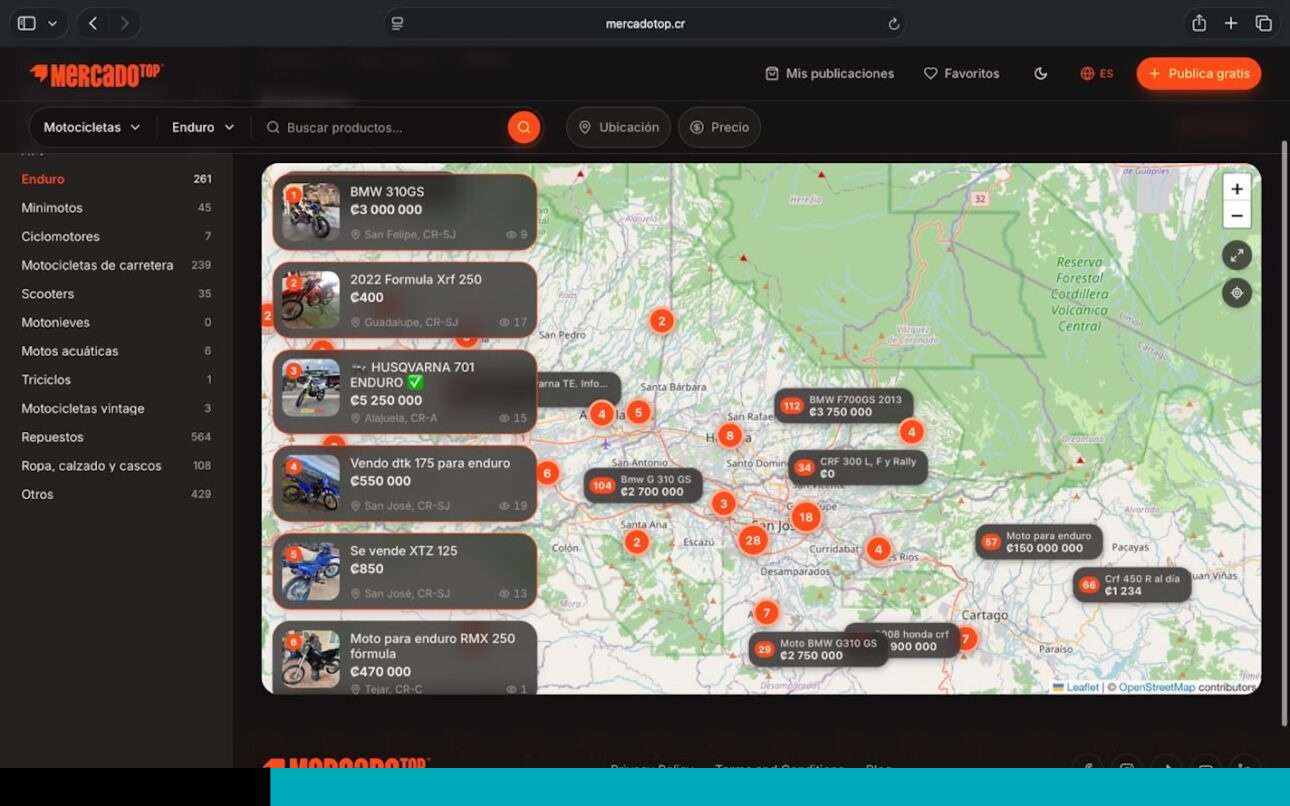Click the map cluster showing 3
This screenshot has width=1290, height=806.
pyautogui.click(x=723, y=504)
